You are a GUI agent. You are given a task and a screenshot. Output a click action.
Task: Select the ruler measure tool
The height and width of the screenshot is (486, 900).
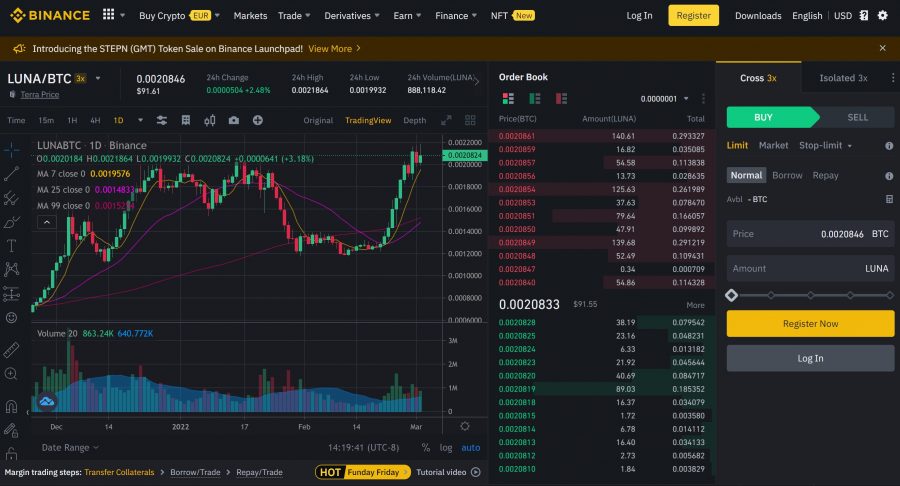coord(12,350)
